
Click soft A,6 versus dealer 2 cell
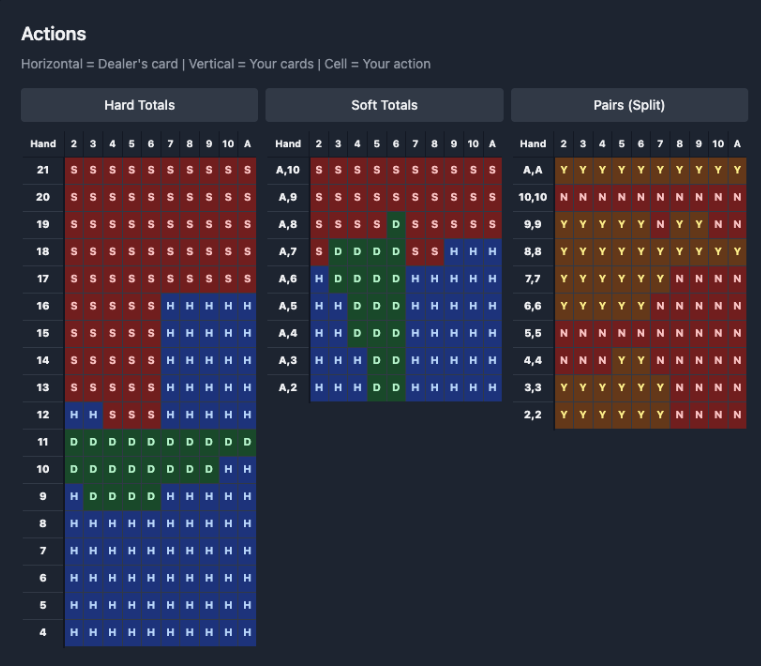(319, 279)
